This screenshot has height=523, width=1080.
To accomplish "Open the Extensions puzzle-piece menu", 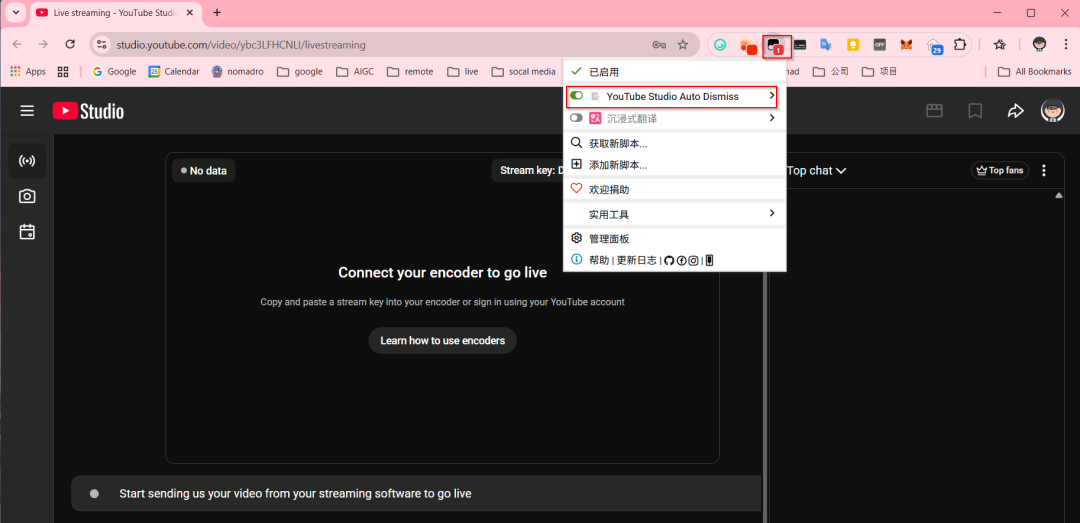I will coord(959,45).
